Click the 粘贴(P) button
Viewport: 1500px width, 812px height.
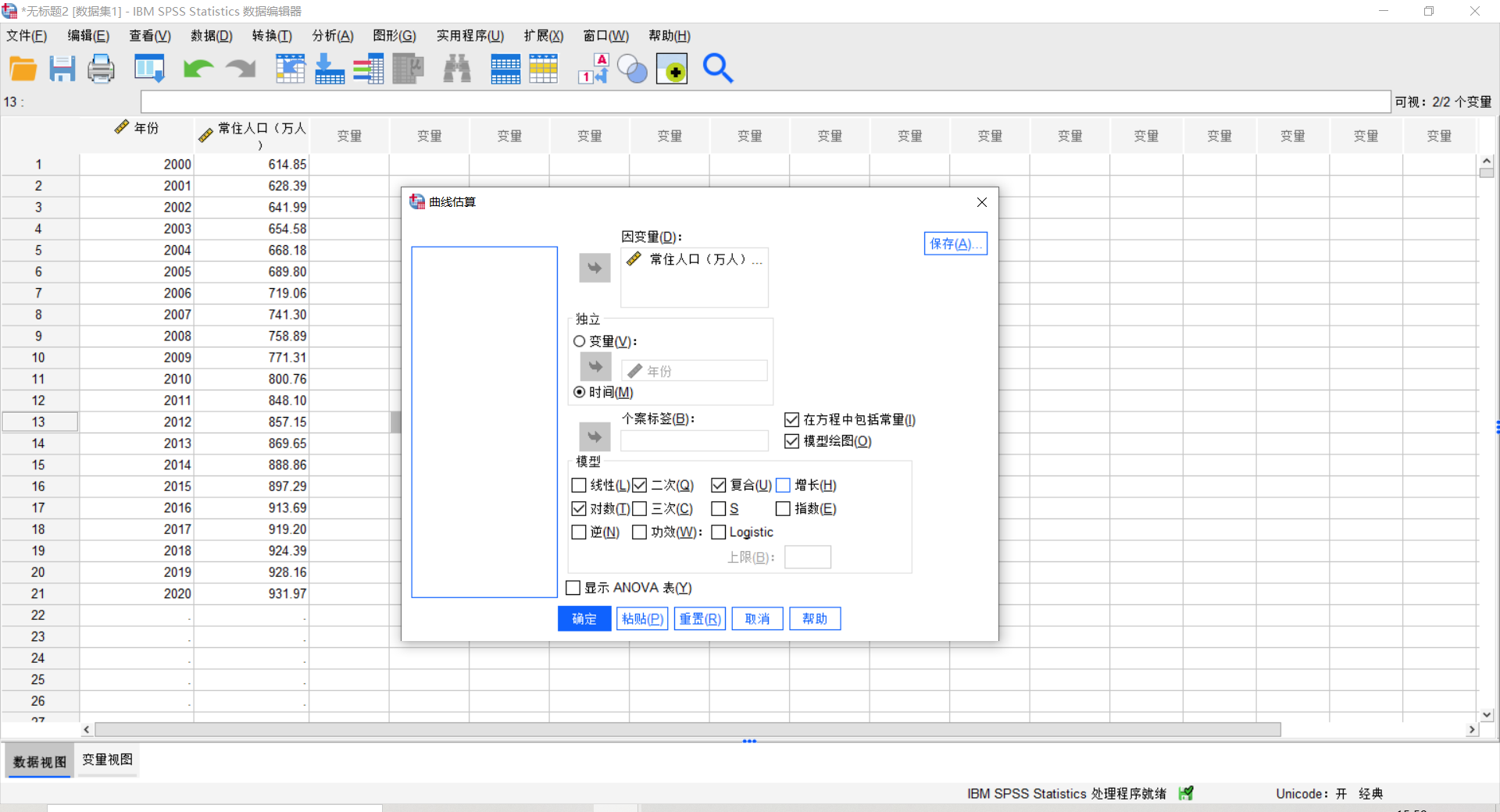[x=642, y=619]
